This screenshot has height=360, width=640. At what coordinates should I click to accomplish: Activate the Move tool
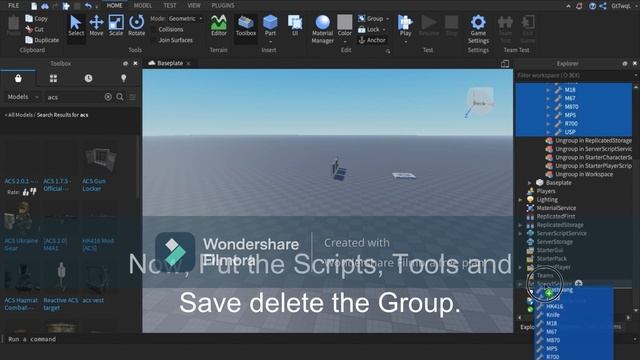coord(96,26)
